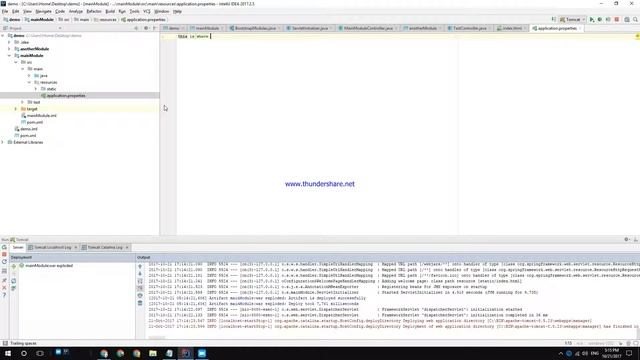Click the Pin tab icon in the Run panel sidebar
640x360 pixels.
4,280
